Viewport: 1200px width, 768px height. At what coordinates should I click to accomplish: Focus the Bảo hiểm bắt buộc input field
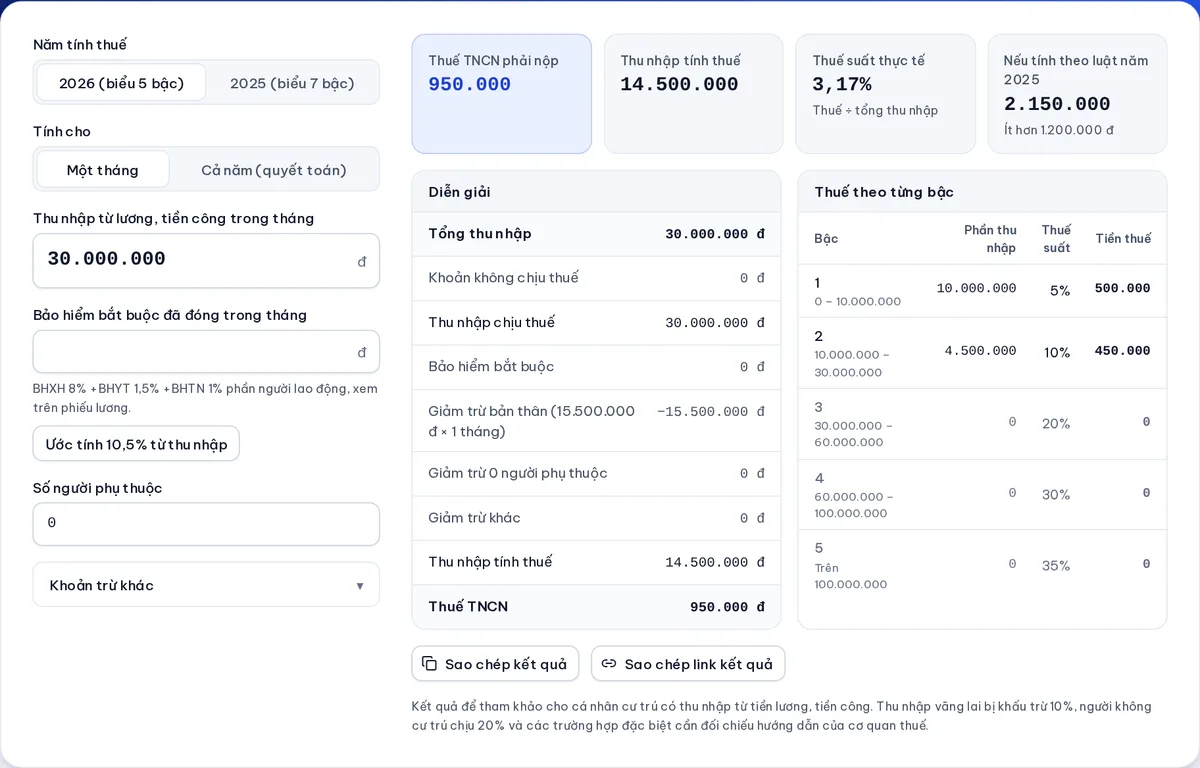(x=206, y=352)
